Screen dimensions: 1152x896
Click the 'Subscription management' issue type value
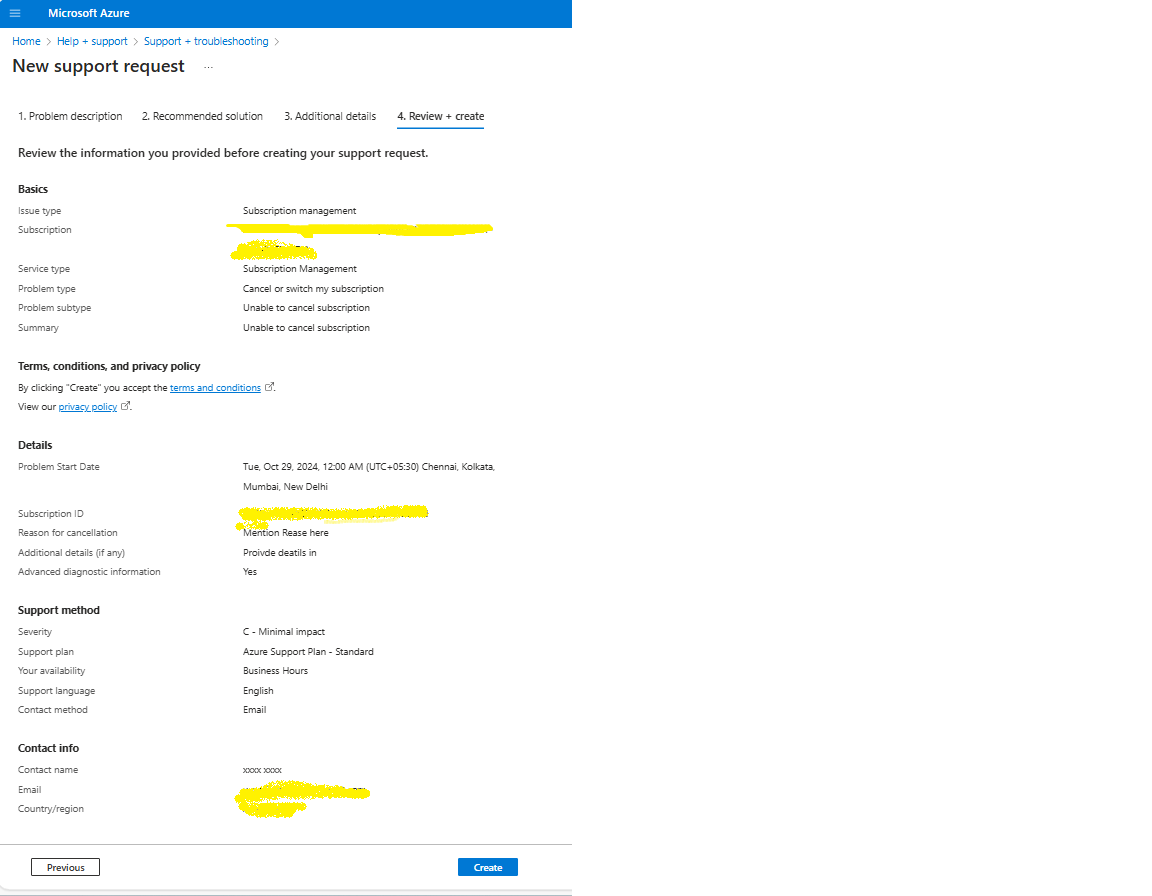coord(300,211)
